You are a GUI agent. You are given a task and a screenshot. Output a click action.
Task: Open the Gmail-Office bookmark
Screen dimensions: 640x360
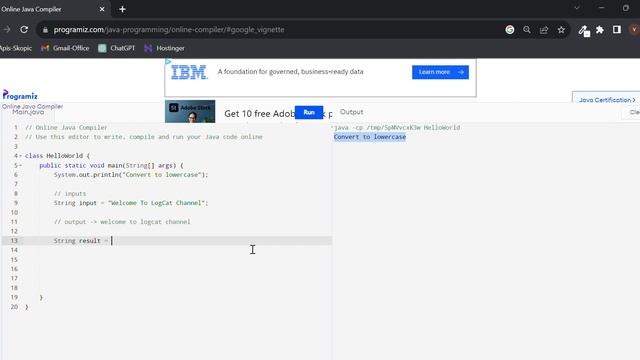[x=65, y=48]
